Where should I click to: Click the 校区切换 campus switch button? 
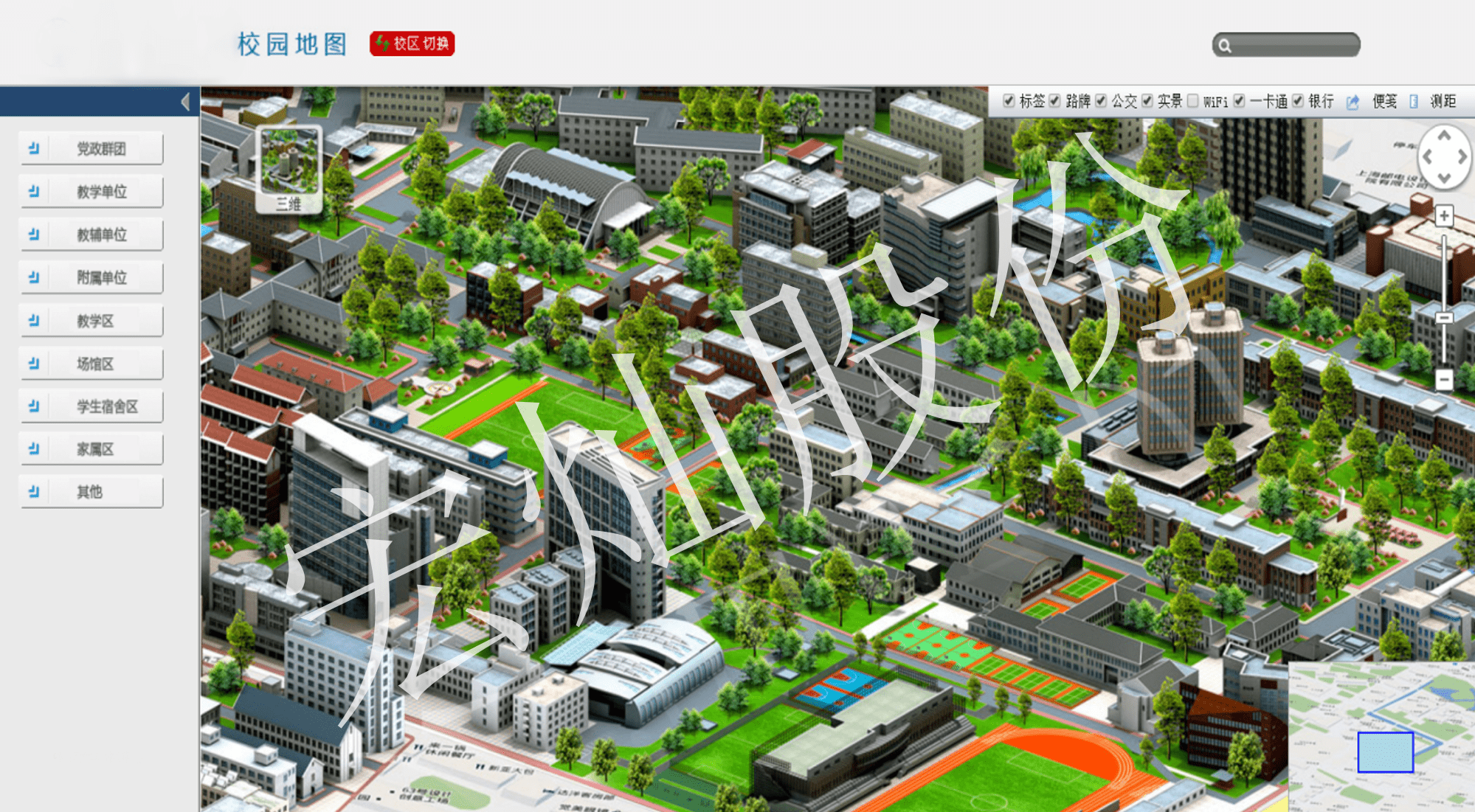coord(412,44)
